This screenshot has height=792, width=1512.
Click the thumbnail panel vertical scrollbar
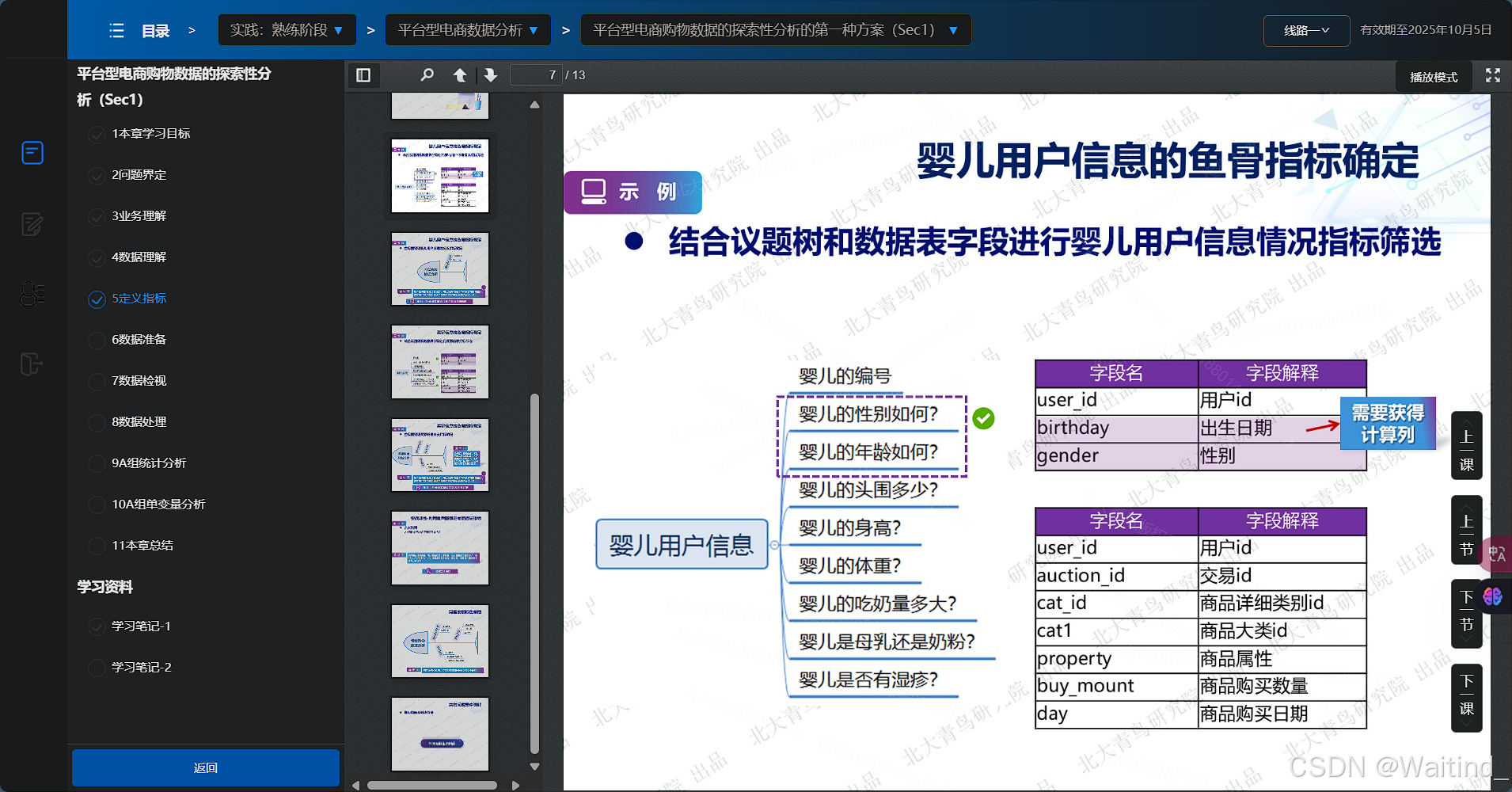pyautogui.click(x=534, y=573)
